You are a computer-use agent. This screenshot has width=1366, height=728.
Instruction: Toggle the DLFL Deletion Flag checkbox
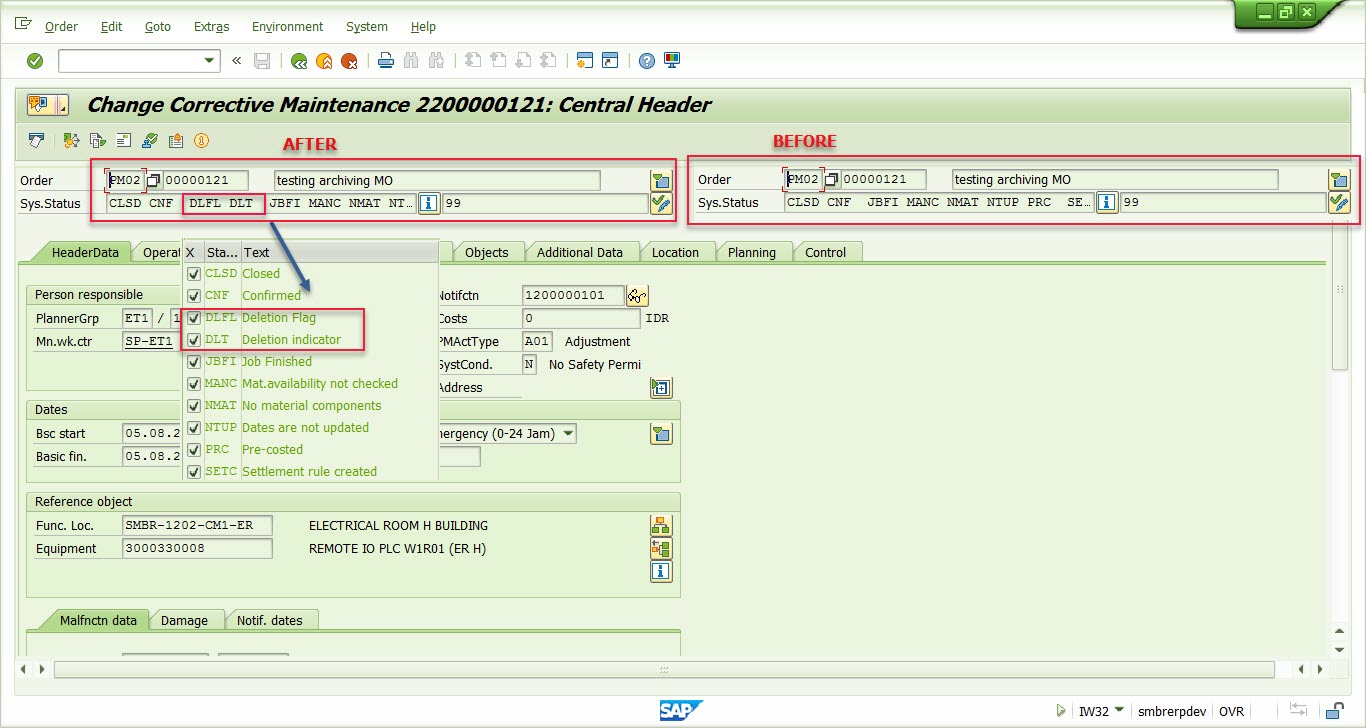coord(194,318)
